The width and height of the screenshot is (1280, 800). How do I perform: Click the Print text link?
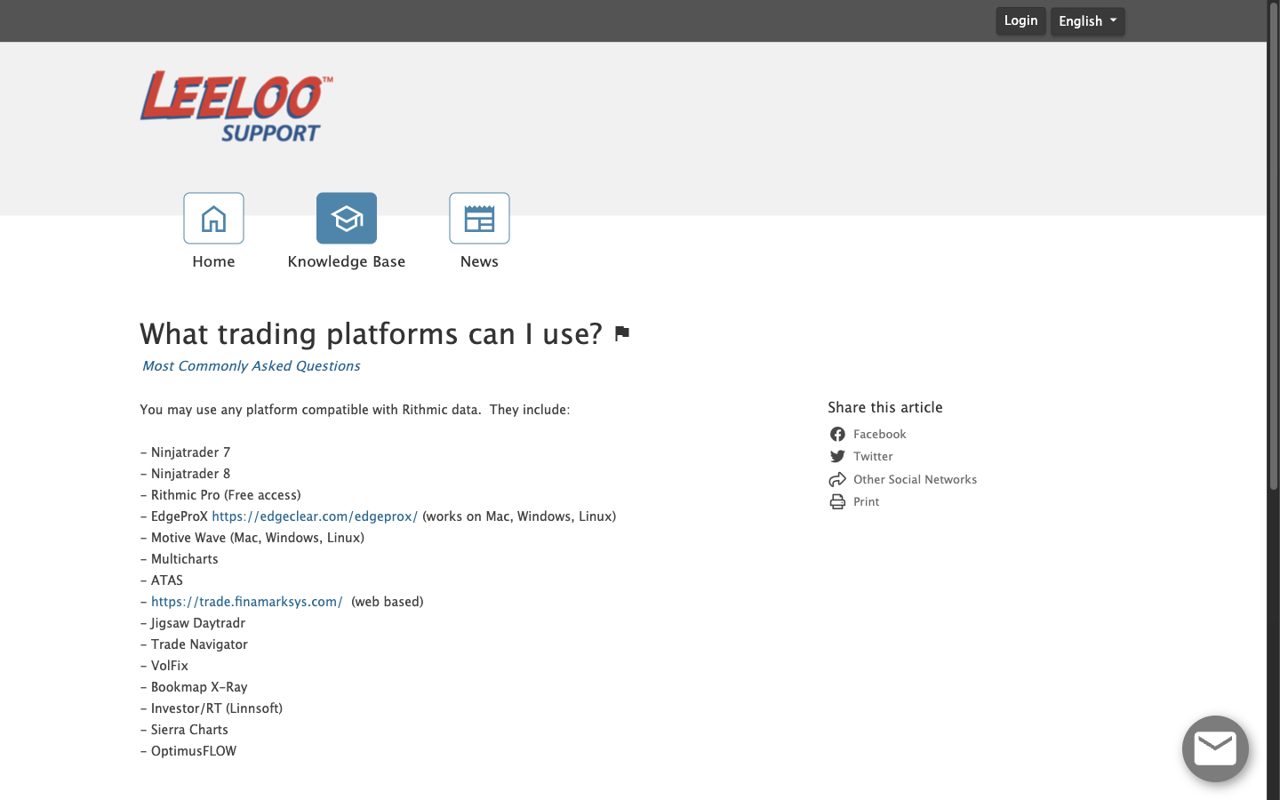[x=866, y=502]
